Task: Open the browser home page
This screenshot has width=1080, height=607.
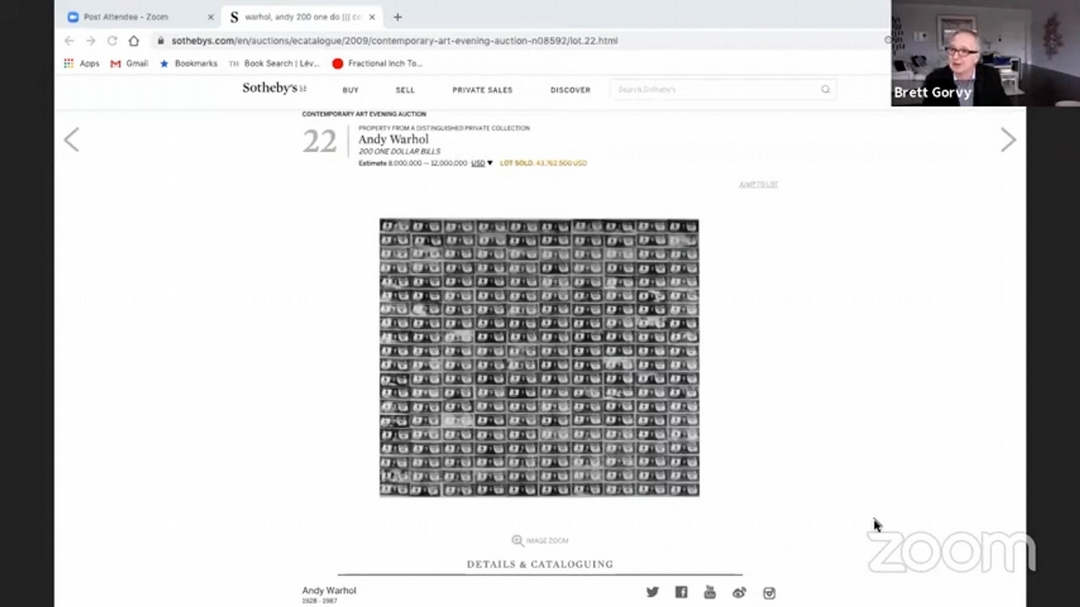Action: pyautogui.click(x=134, y=41)
